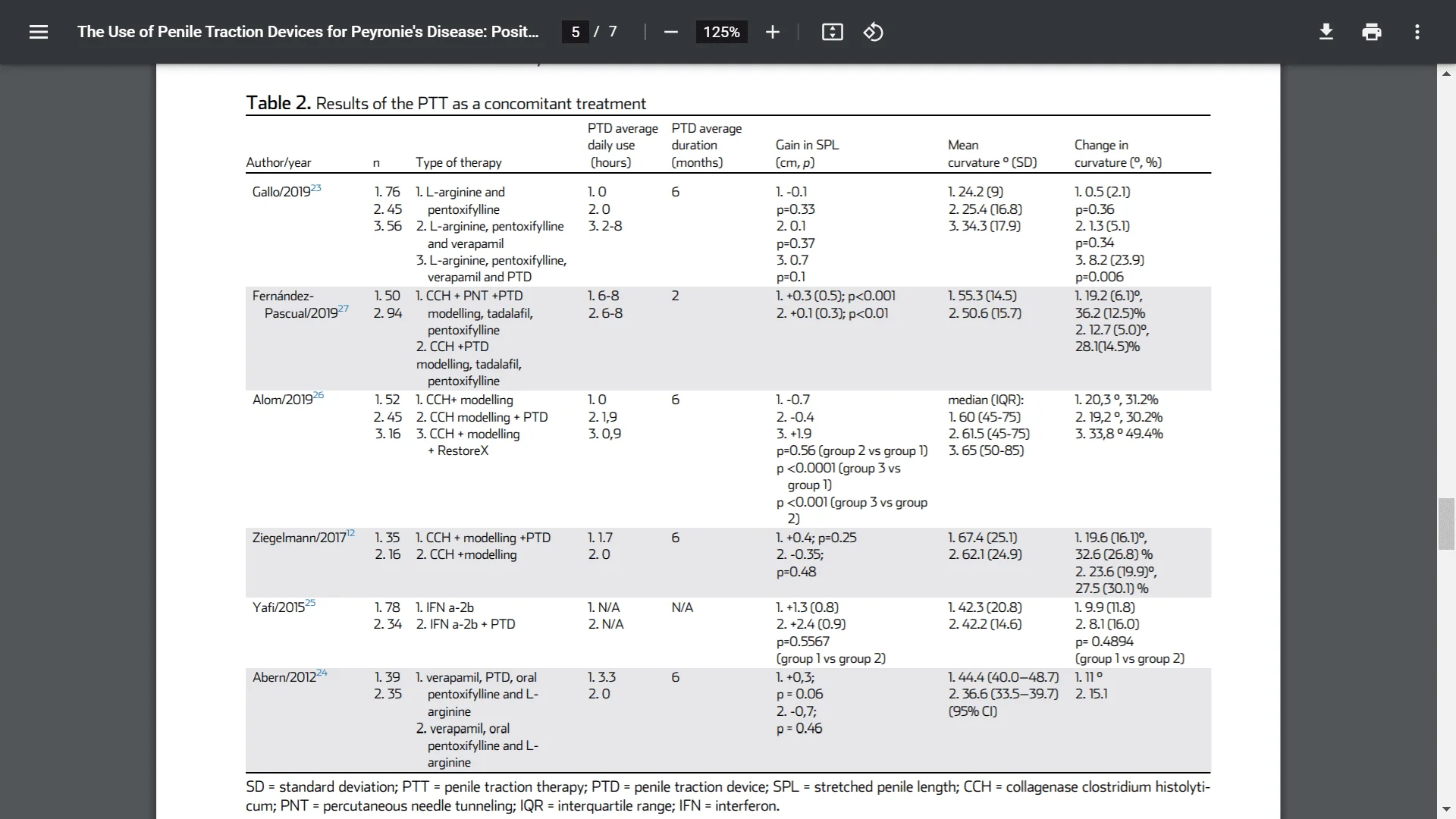Click the 'Author/year' column header
This screenshot has height=819, width=1456.
278,162
